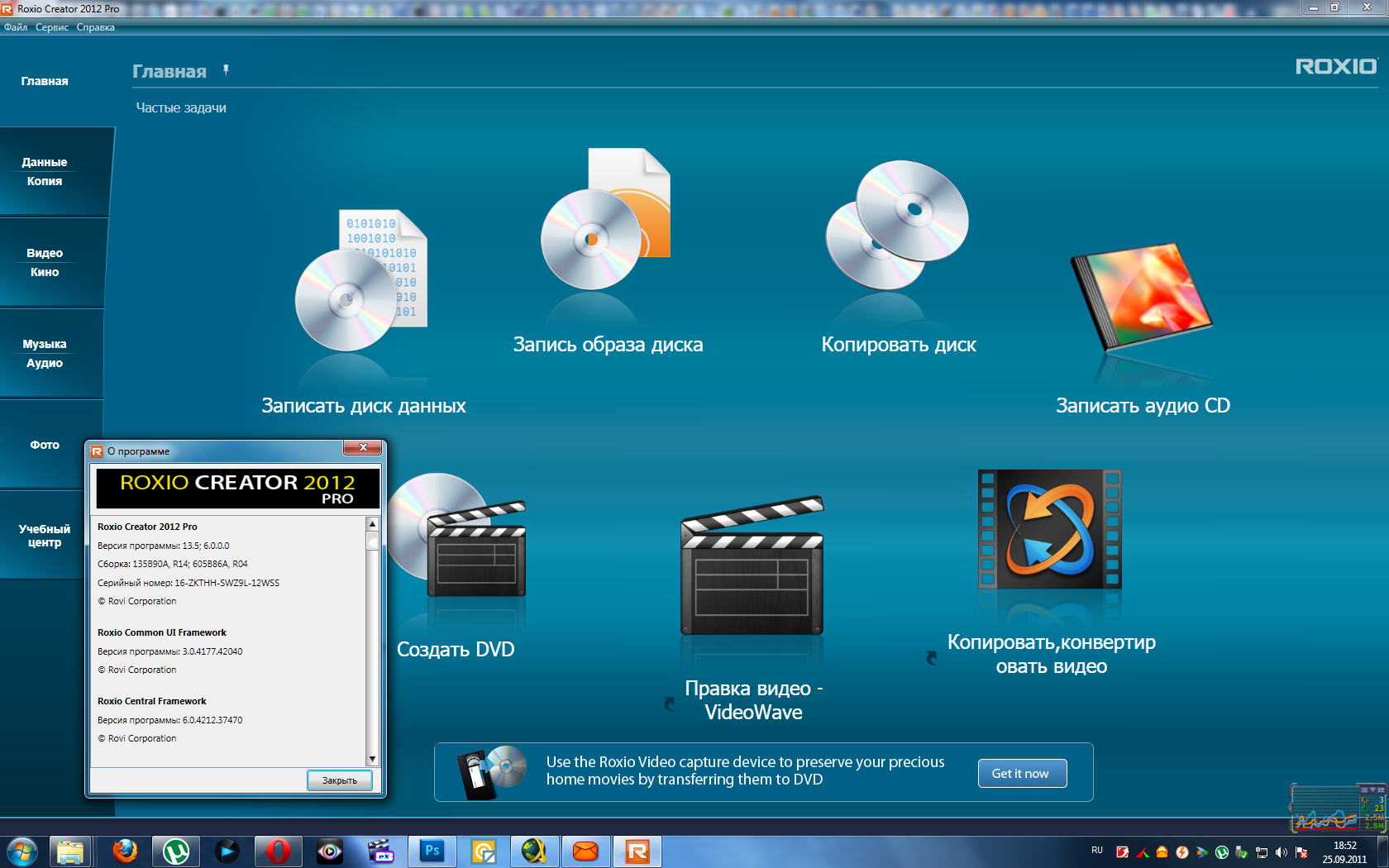1389x868 pixels.
Task: Open Photoshop from the taskbar
Action: (432, 851)
